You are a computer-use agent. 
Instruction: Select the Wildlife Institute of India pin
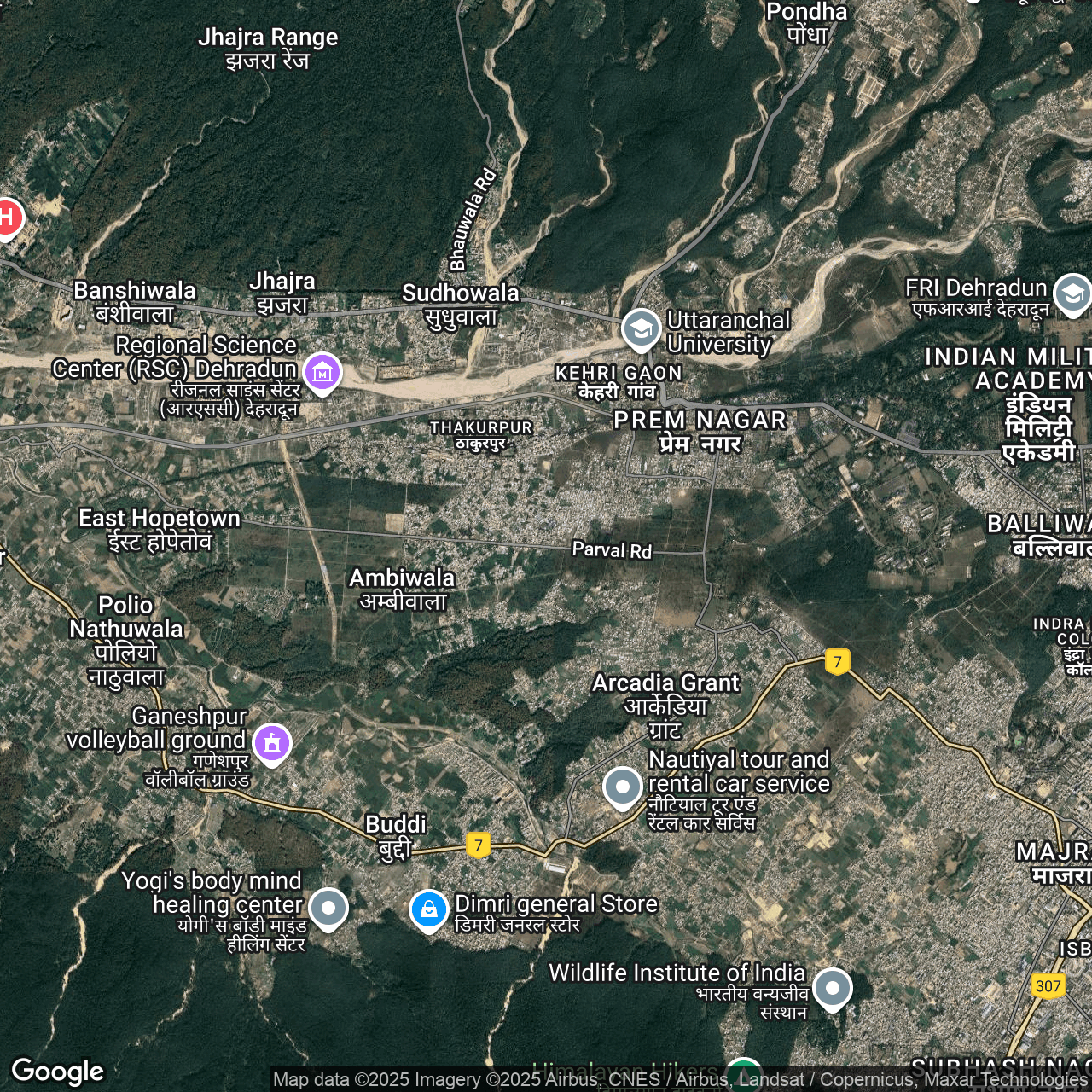point(832,988)
